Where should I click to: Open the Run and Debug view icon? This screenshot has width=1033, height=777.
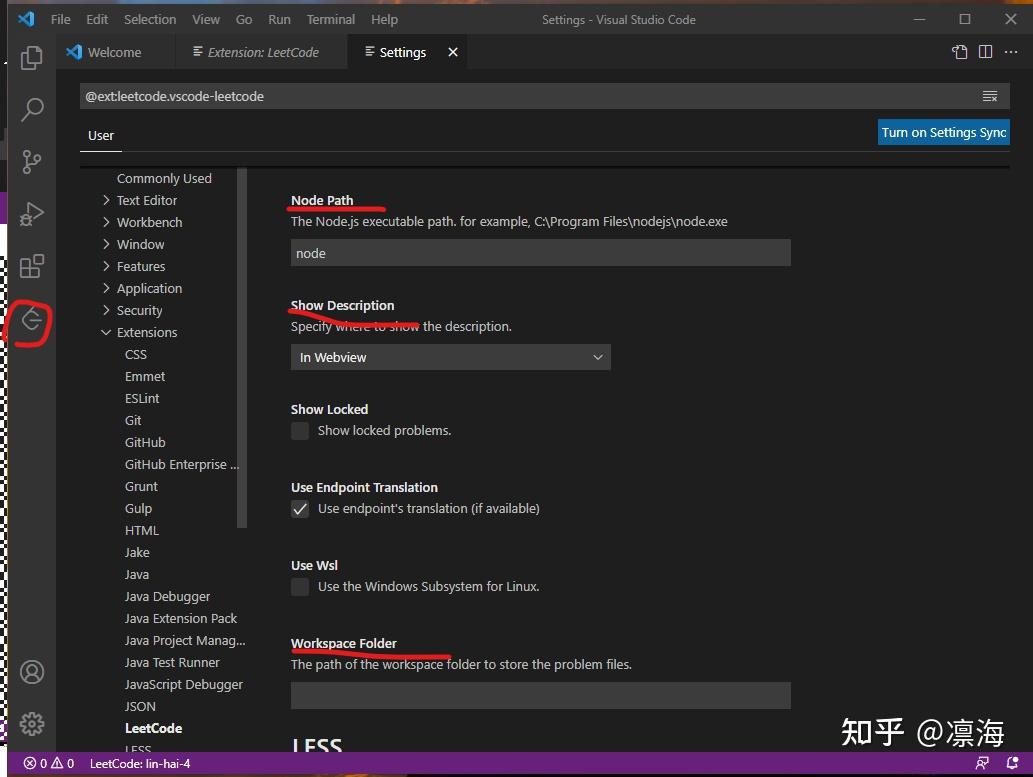click(x=32, y=214)
